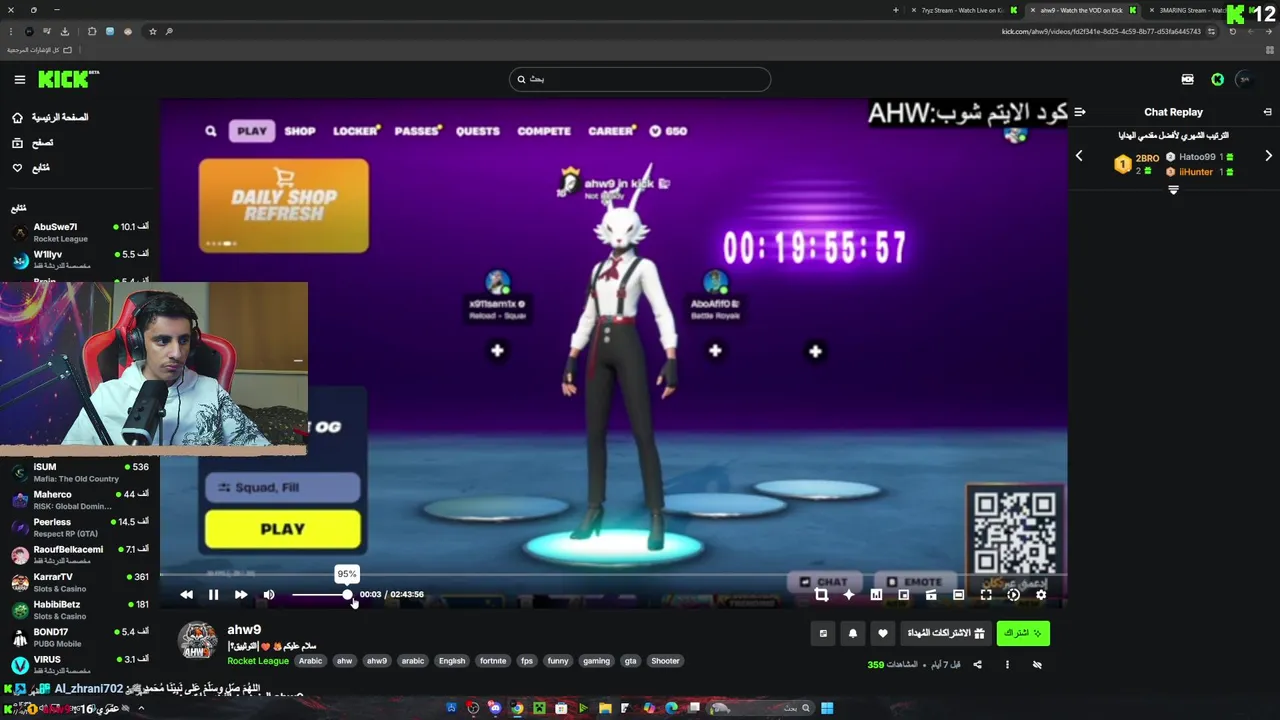
Task: Collapse the Chat Replay panel
Action: 1267,112
